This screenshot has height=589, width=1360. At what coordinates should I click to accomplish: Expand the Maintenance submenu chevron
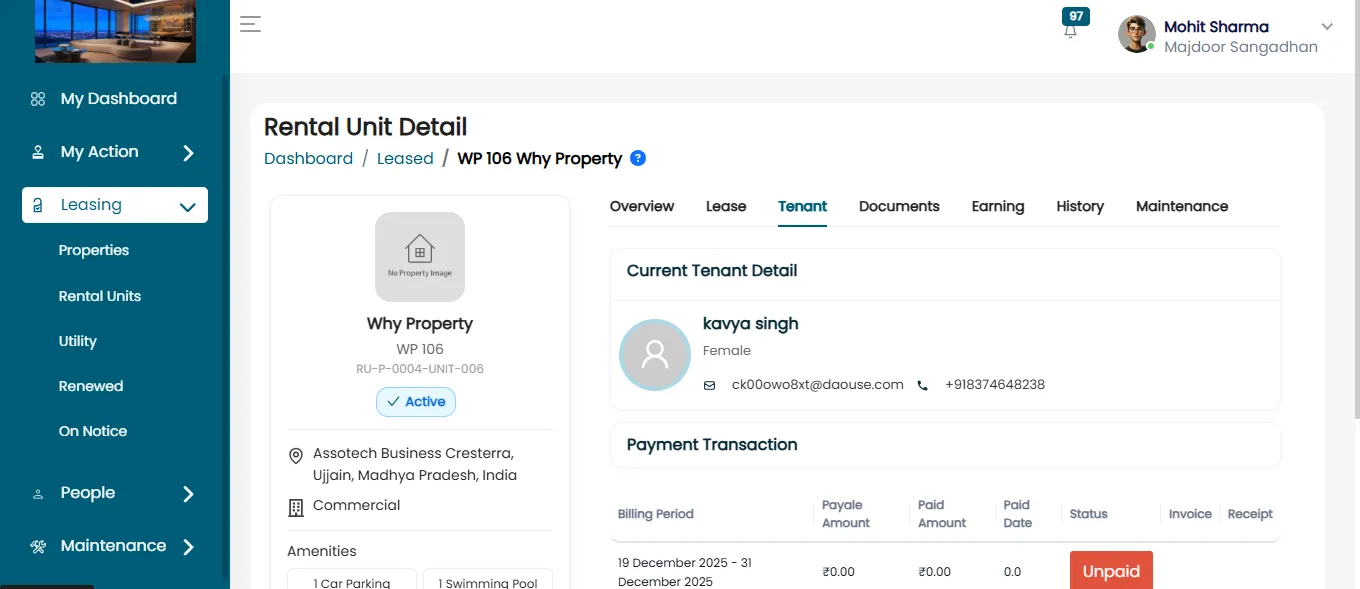point(188,547)
